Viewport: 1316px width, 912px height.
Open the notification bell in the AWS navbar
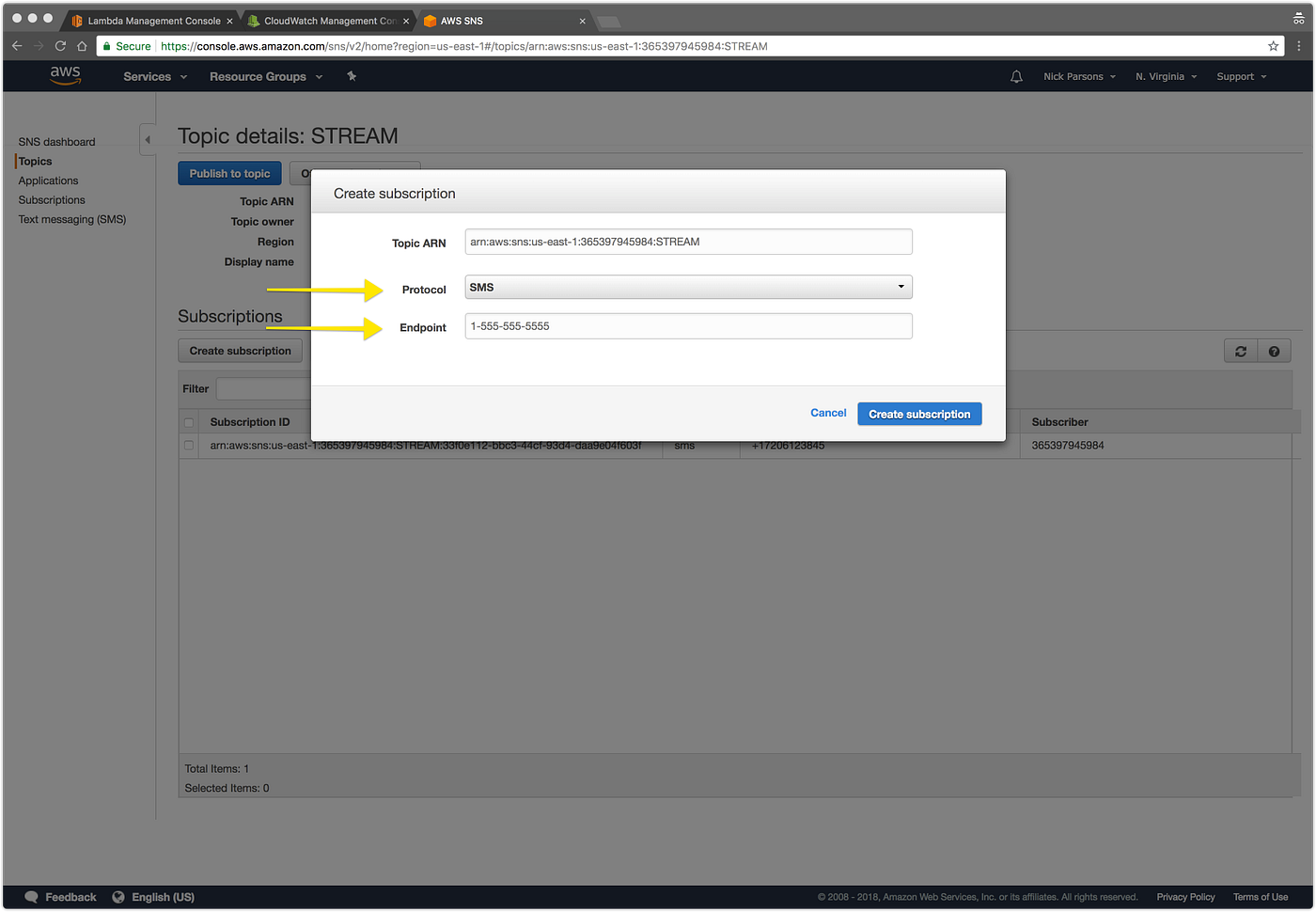pyautogui.click(x=1016, y=76)
